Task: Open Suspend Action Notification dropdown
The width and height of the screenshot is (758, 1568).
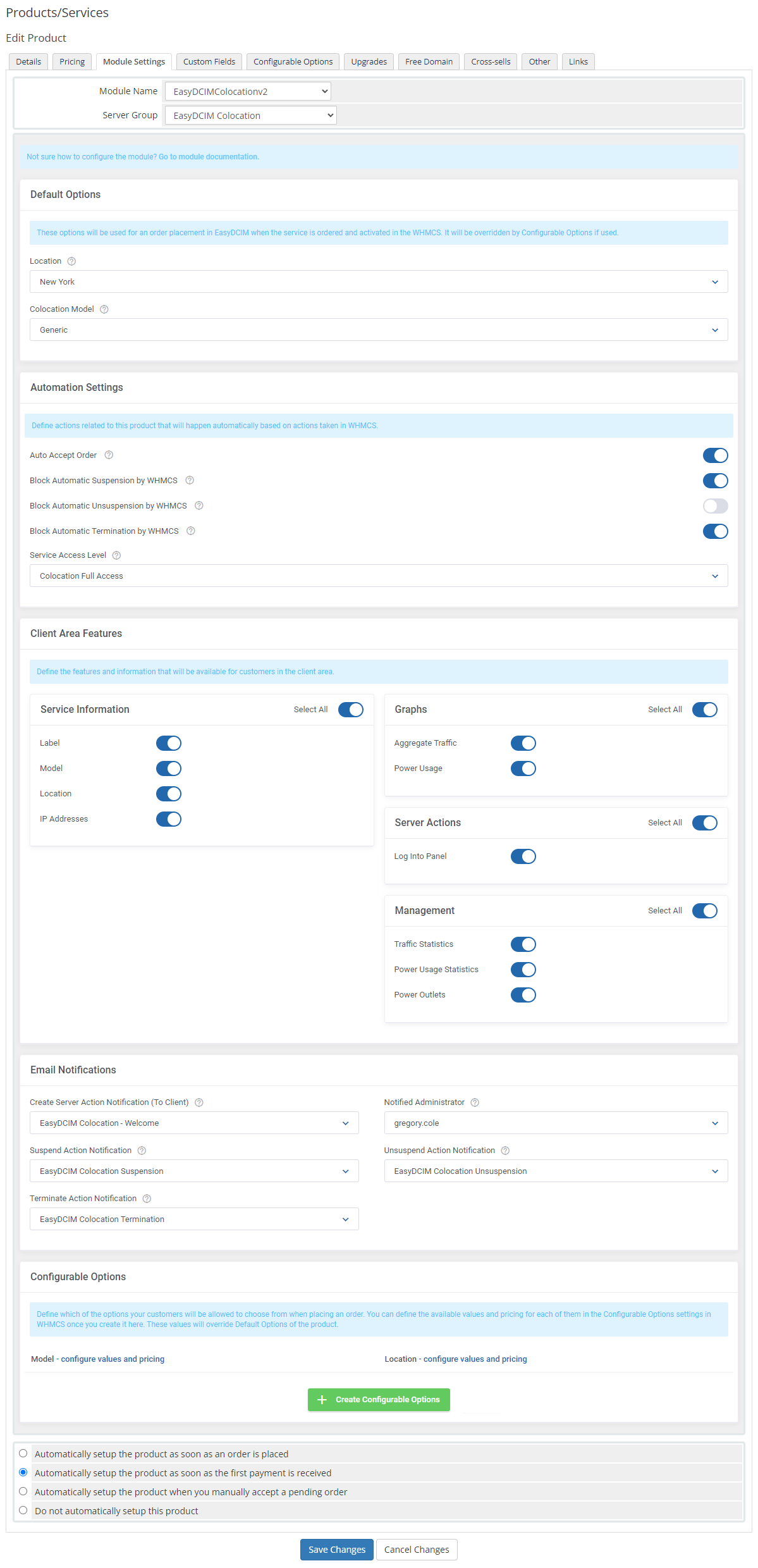Action: 194,1171
